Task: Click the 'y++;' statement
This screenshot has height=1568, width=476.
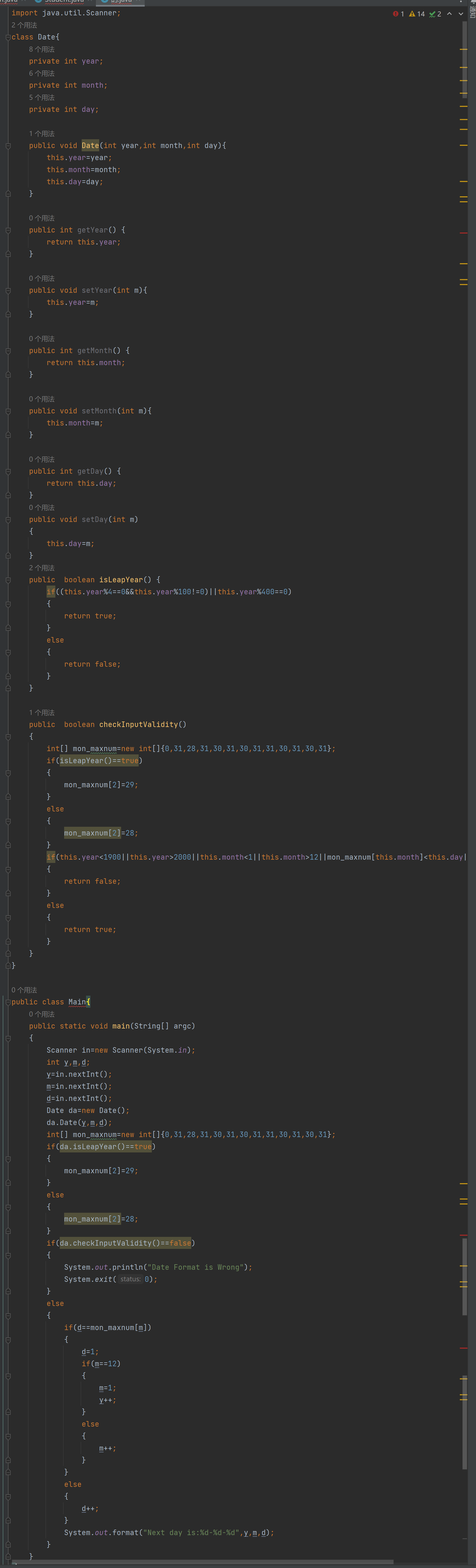Action: pyautogui.click(x=108, y=1400)
